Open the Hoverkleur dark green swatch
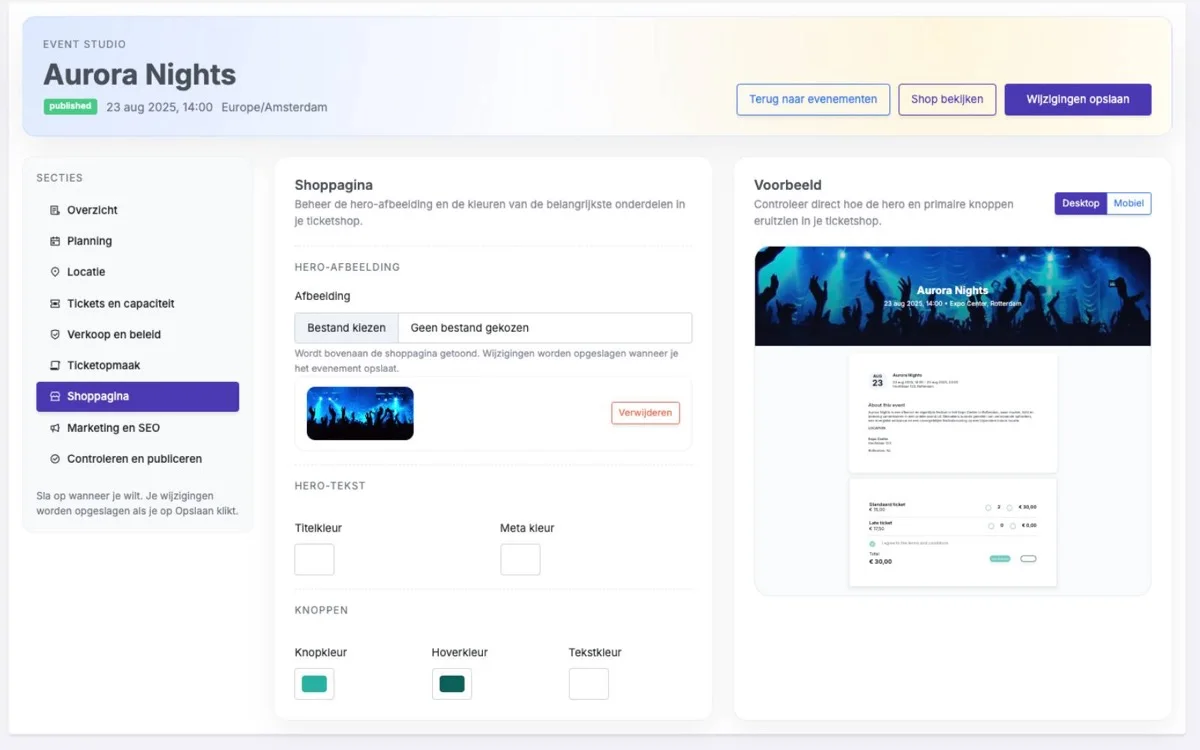Screen dimensions: 1200x750 coord(451,684)
